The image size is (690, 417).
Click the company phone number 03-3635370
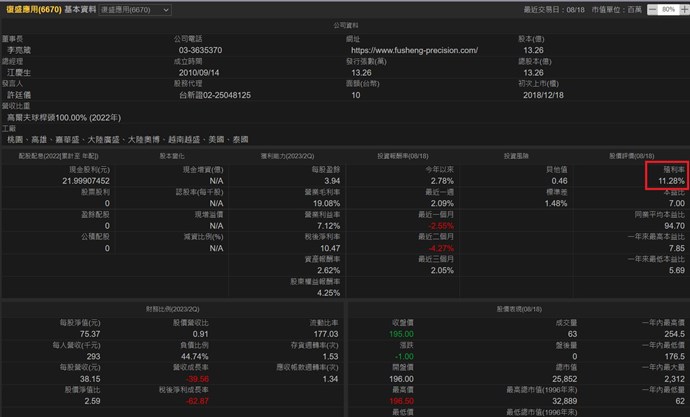(200, 50)
